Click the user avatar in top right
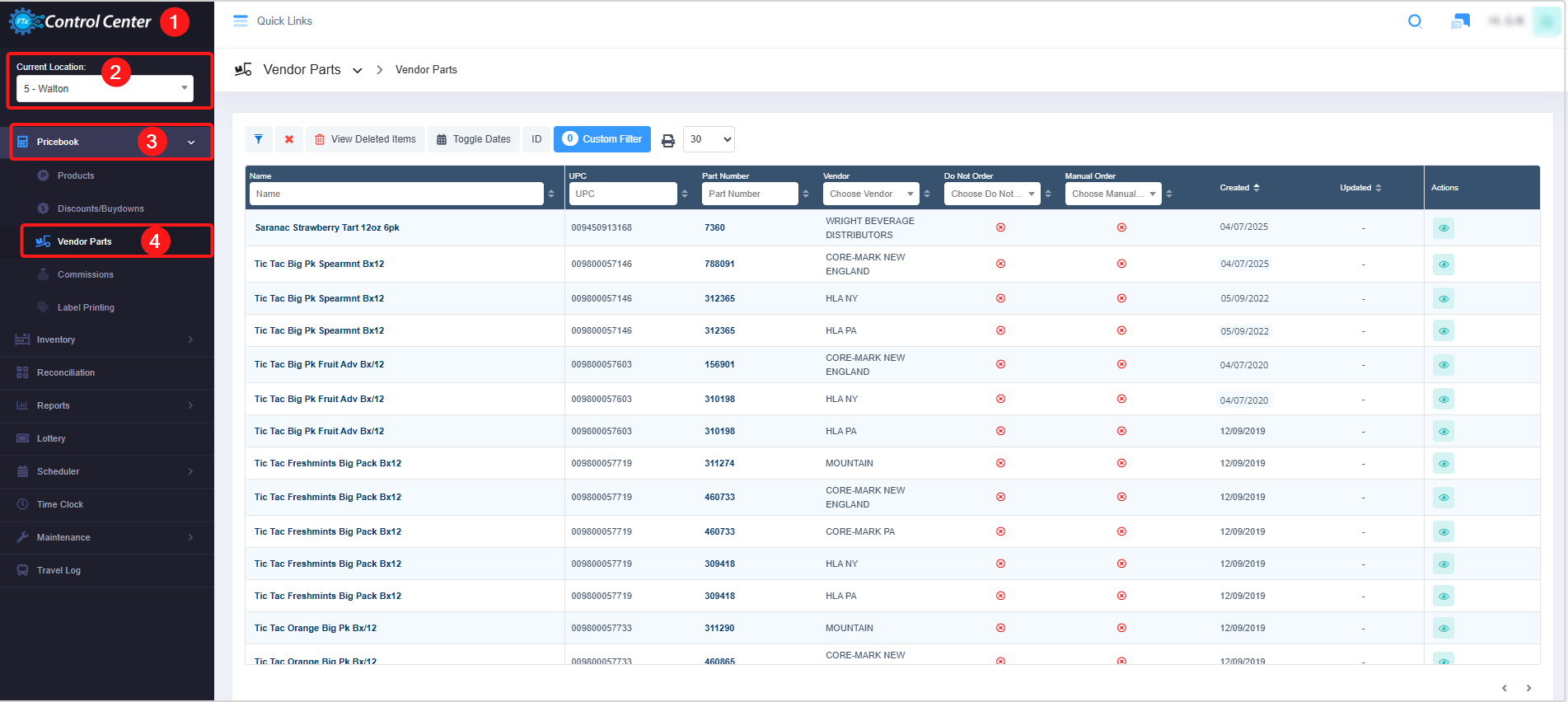The height and width of the screenshot is (702, 1568). point(1546,21)
